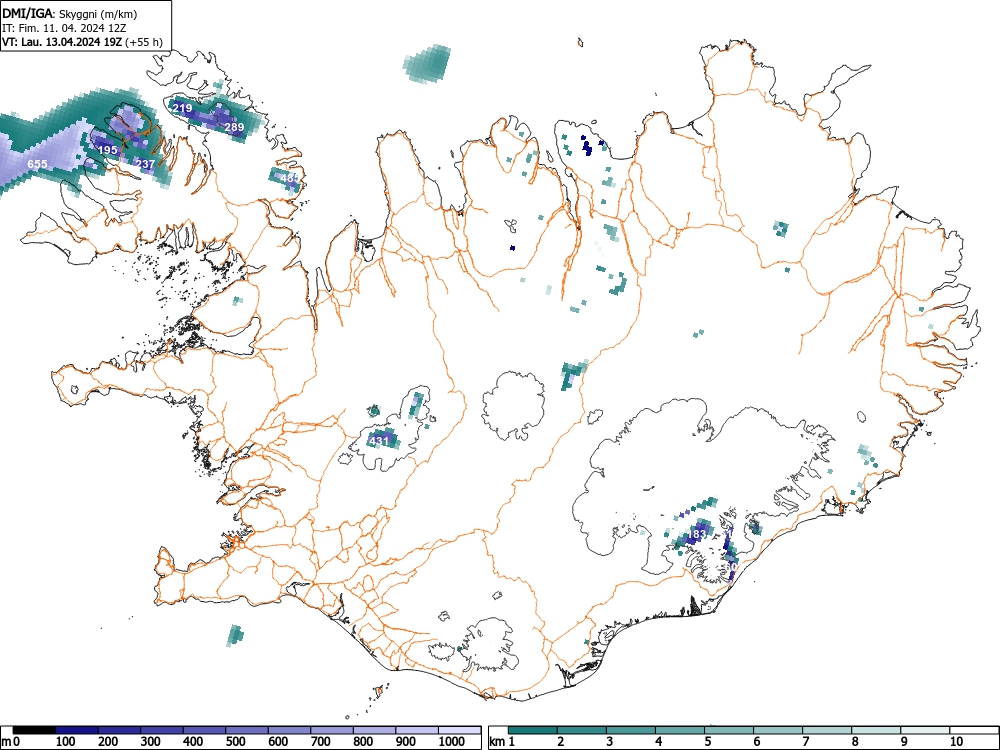The image size is (1000, 750).
Task: Click the 195 visibility value on the map
Action: point(108,150)
